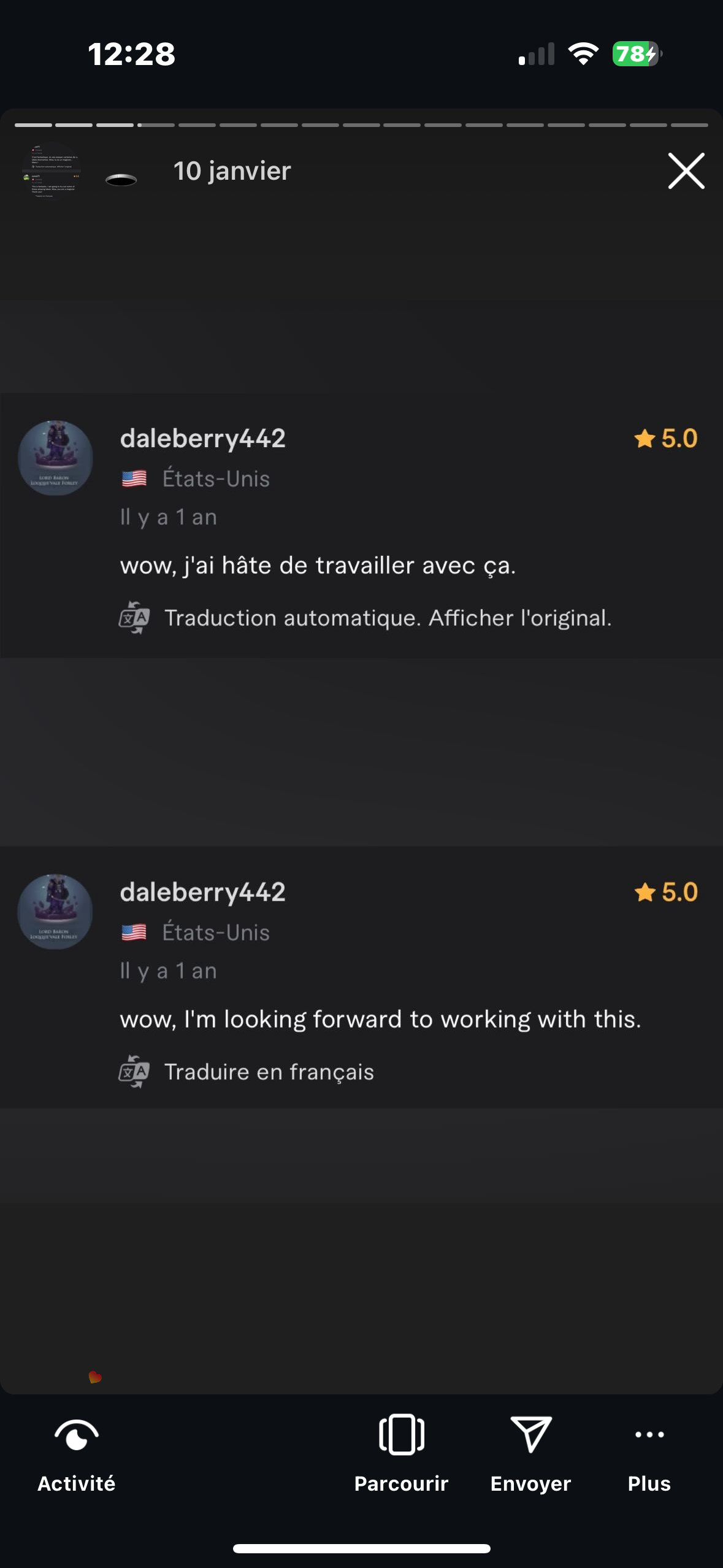Viewport: 723px width, 1568px height.
Task: Open the Activité eye icon
Action: tap(76, 1436)
